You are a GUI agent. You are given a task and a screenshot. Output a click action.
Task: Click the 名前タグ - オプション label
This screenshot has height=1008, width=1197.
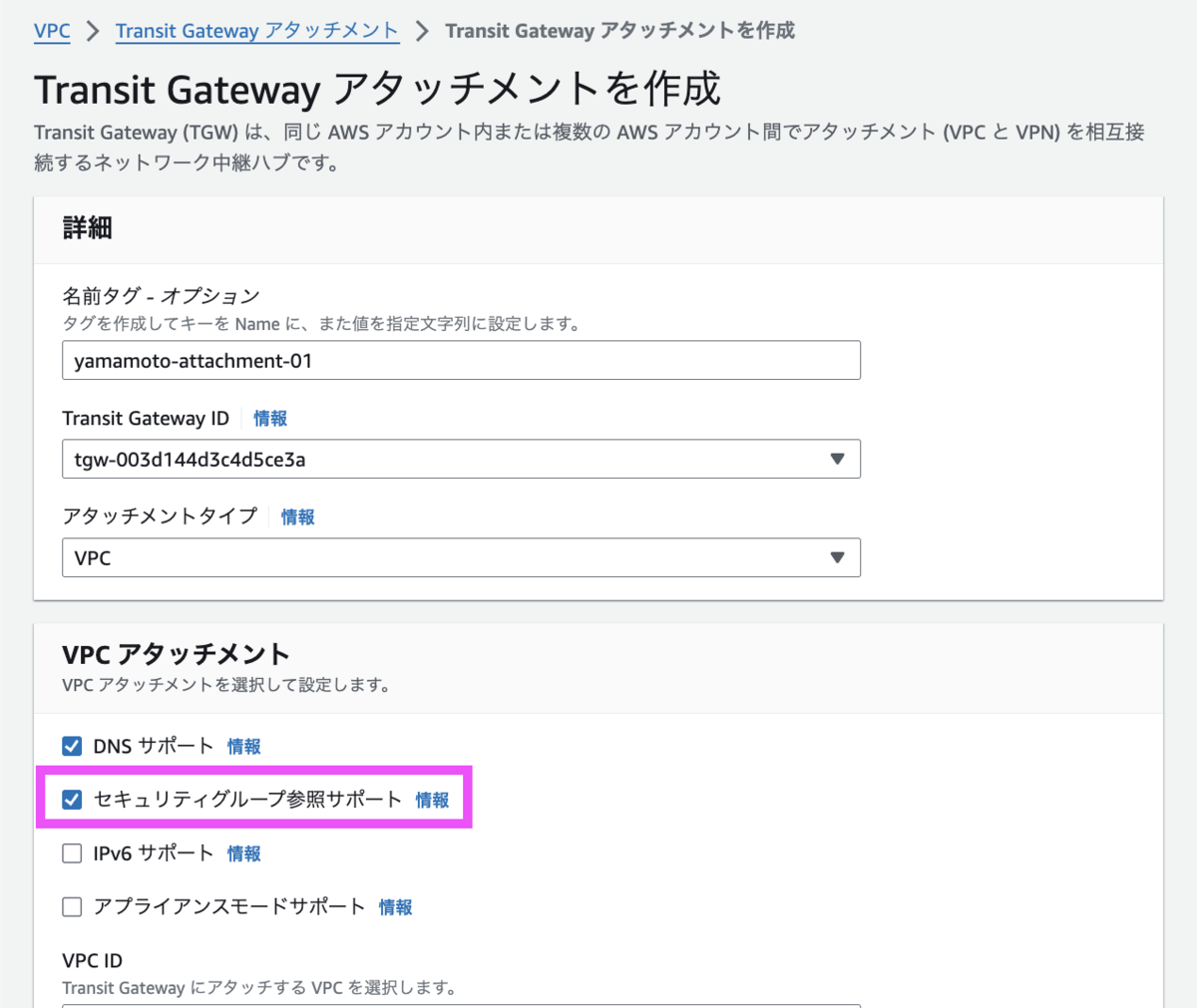tap(162, 296)
